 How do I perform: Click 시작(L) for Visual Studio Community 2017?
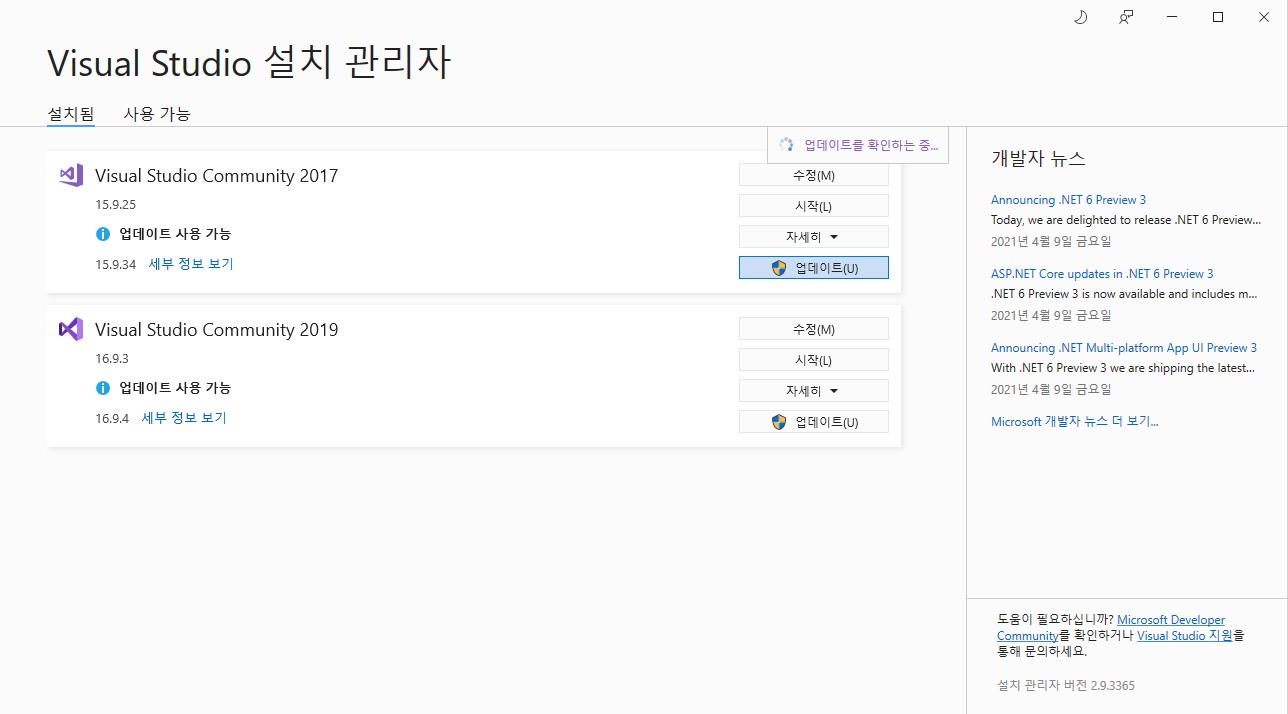pyautogui.click(x=814, y=206)
